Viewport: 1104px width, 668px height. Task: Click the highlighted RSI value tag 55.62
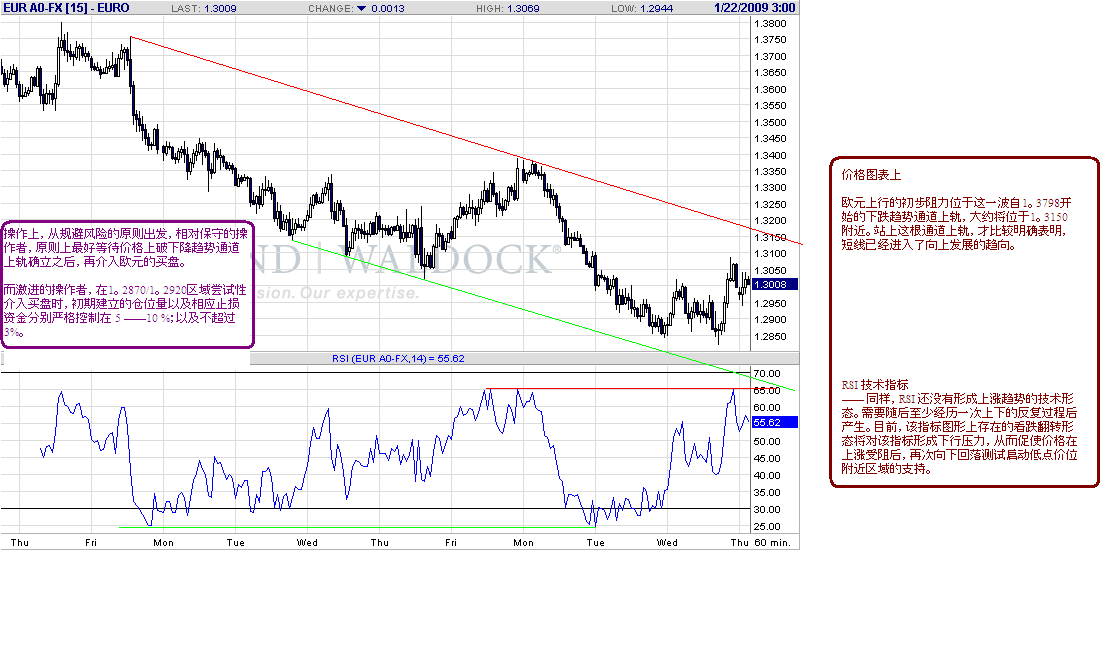click(x=774, y=422)
